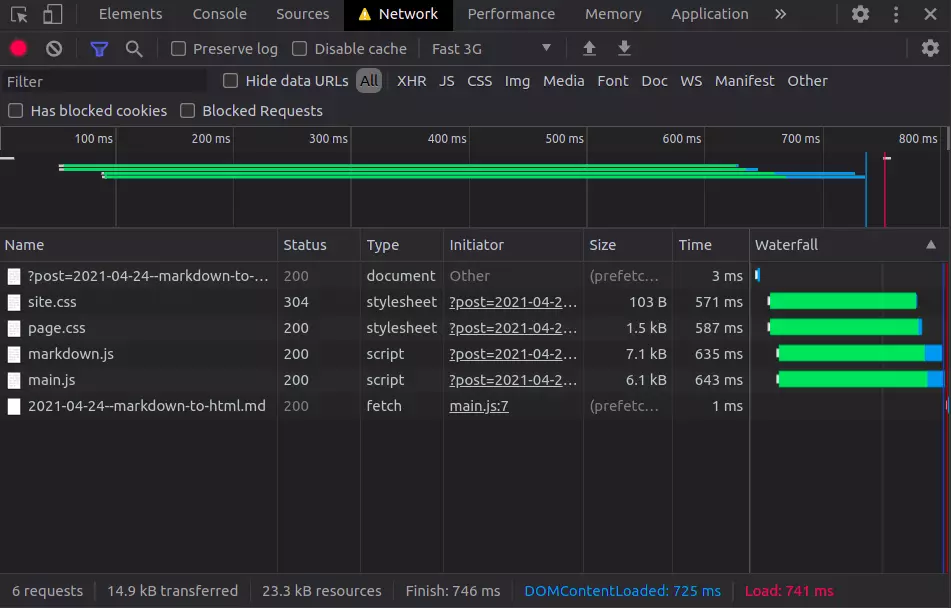
Task: Click the Filter text input field
Action: [x=100, y=81]
